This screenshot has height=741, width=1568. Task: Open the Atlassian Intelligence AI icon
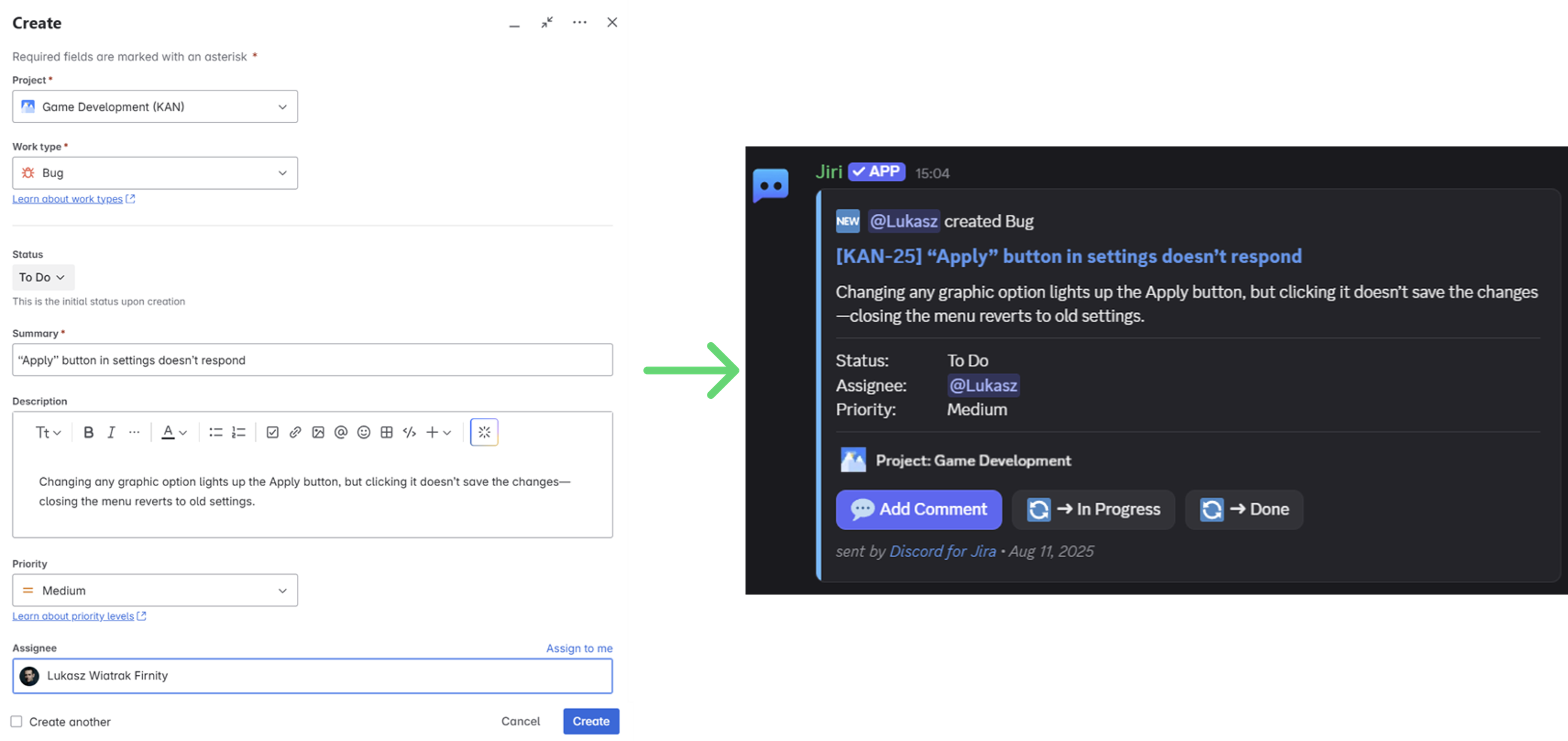click(484, 433)
